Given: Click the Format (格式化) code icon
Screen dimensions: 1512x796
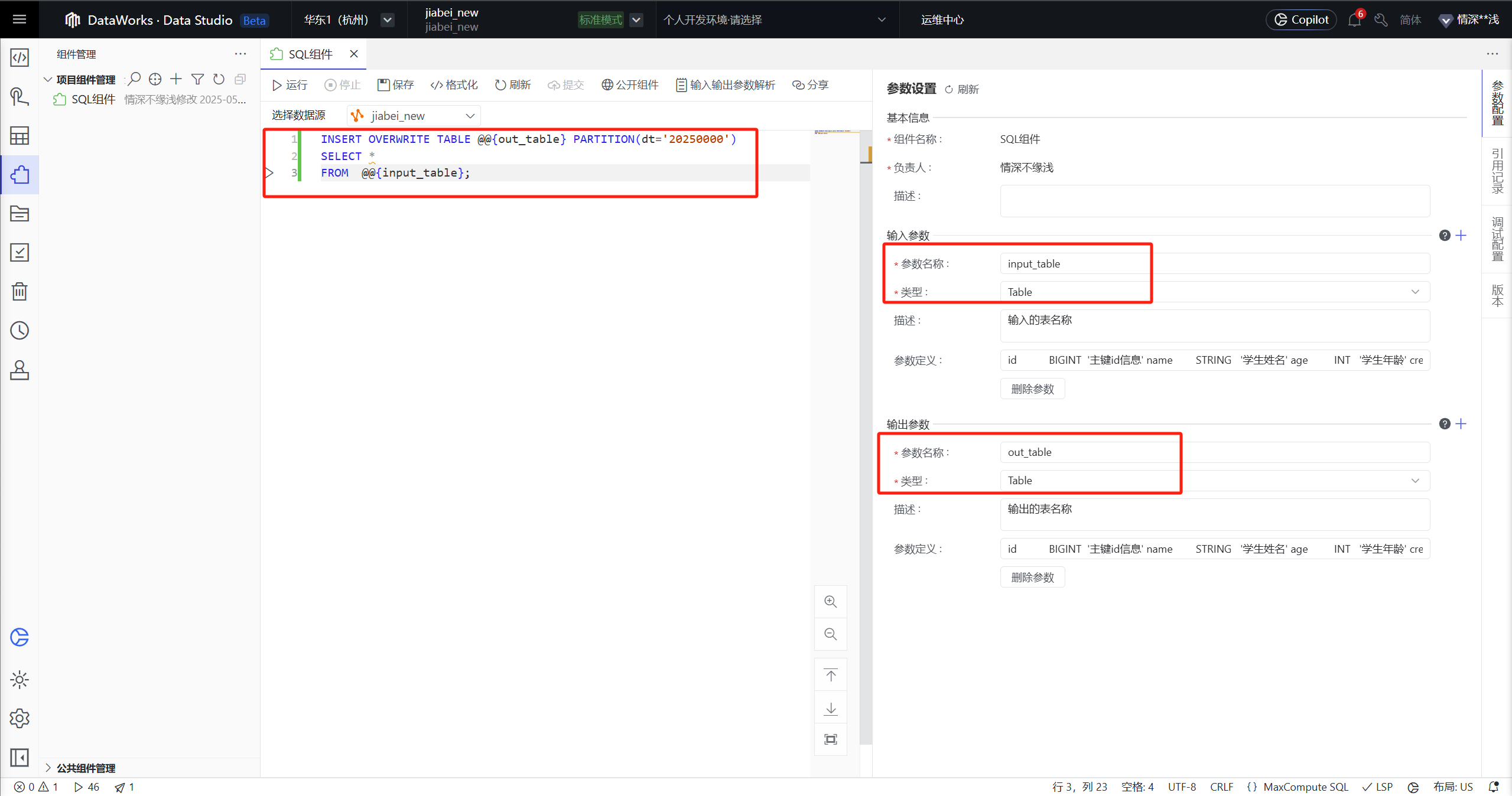Looking at the screenshot, I should (437, 85).
